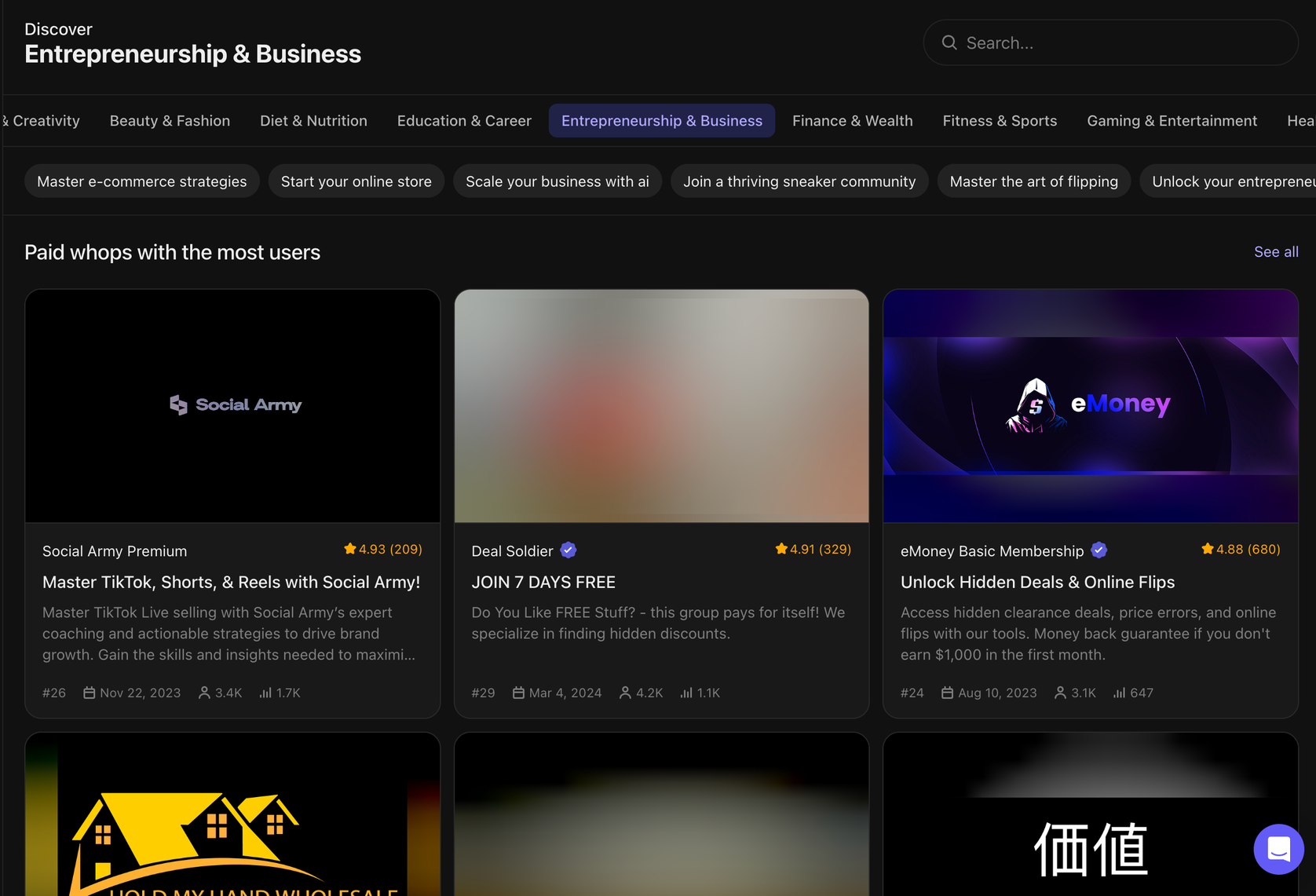Click rank #26 on Social Army card
The image size is (1316, 896).
pyautogui.click(x=54, y=693)
